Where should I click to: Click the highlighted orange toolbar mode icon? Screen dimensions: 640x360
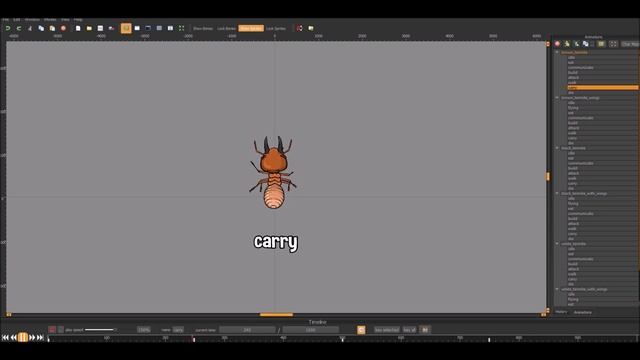point(126,28)
